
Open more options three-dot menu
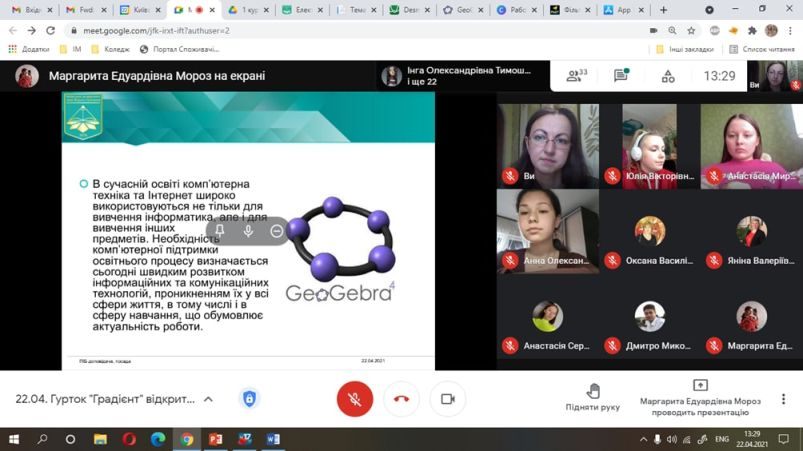coord(783,399)
